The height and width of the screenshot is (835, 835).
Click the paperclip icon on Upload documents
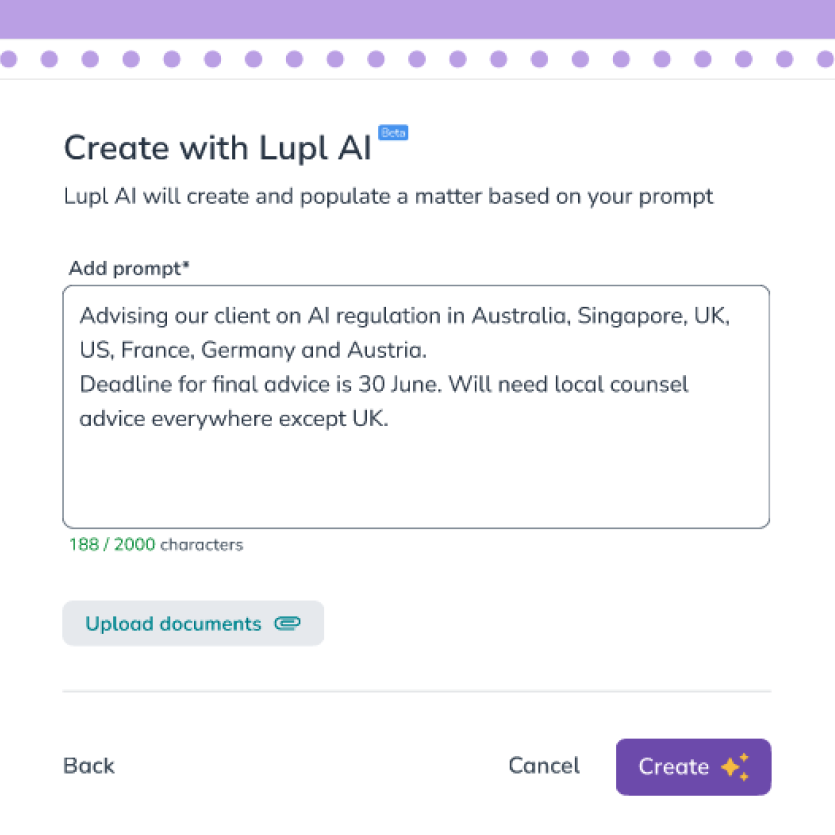pyautogui.click(x=289, y=623)
